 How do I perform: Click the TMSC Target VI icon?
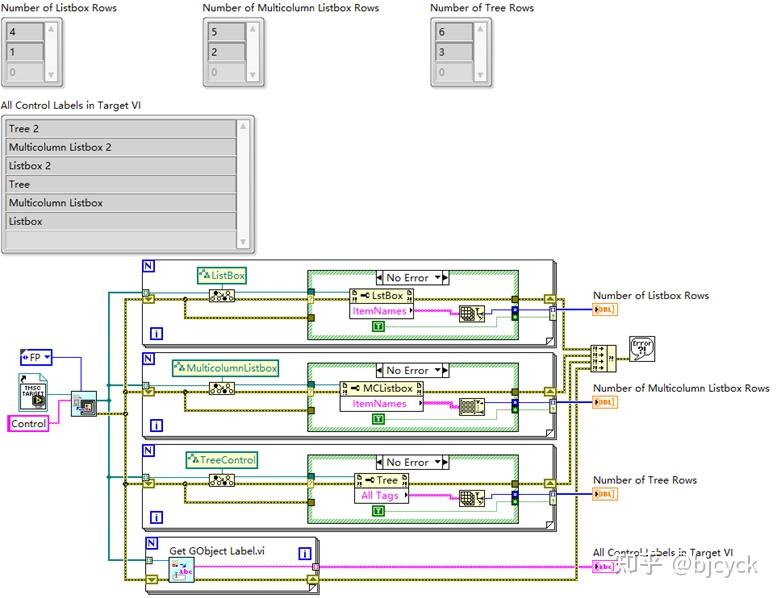pyautogui.click(x=33, y=392)
